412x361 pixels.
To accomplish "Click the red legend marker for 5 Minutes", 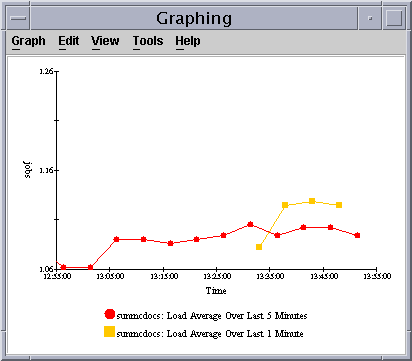I will 110,314.
